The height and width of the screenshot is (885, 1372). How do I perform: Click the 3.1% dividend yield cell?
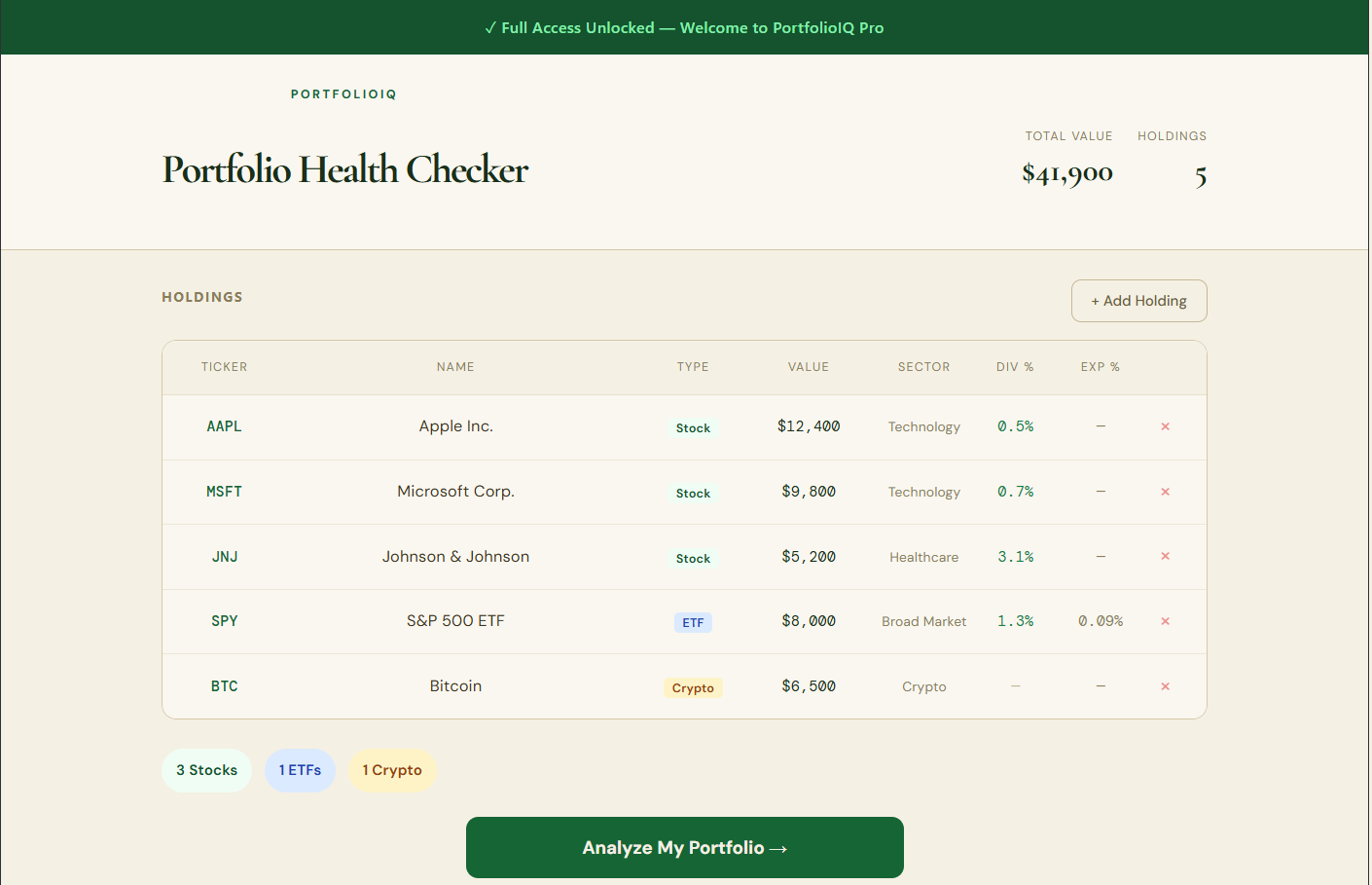pos(1016,557)
